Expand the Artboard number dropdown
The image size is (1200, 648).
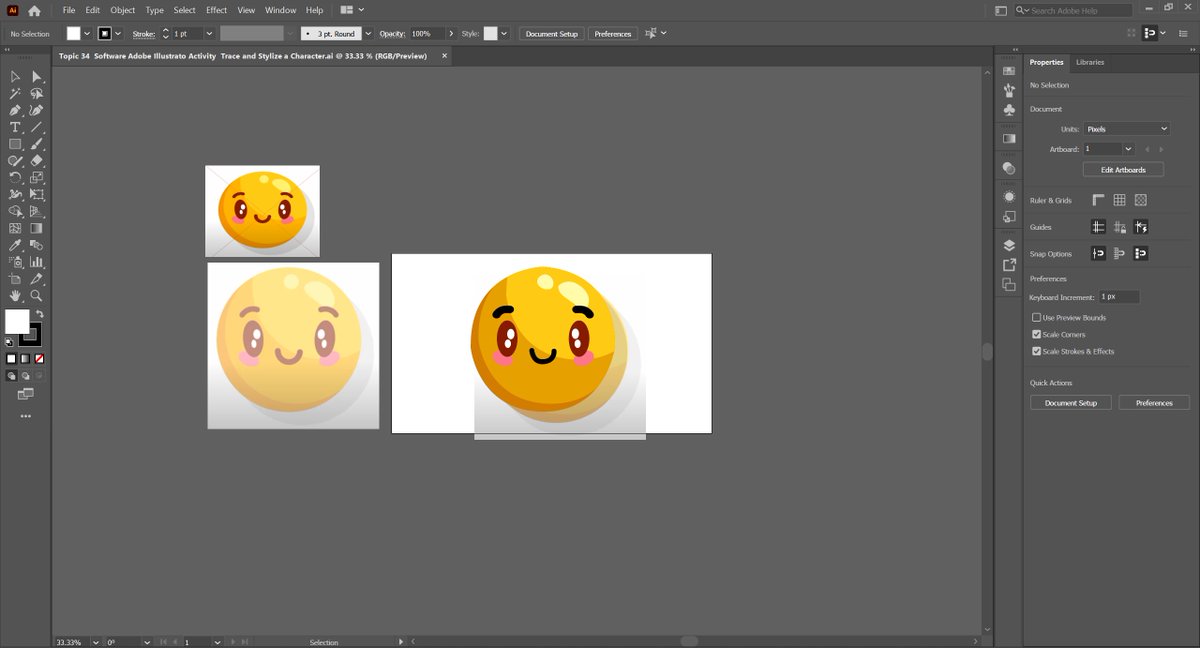[1128, 149]
